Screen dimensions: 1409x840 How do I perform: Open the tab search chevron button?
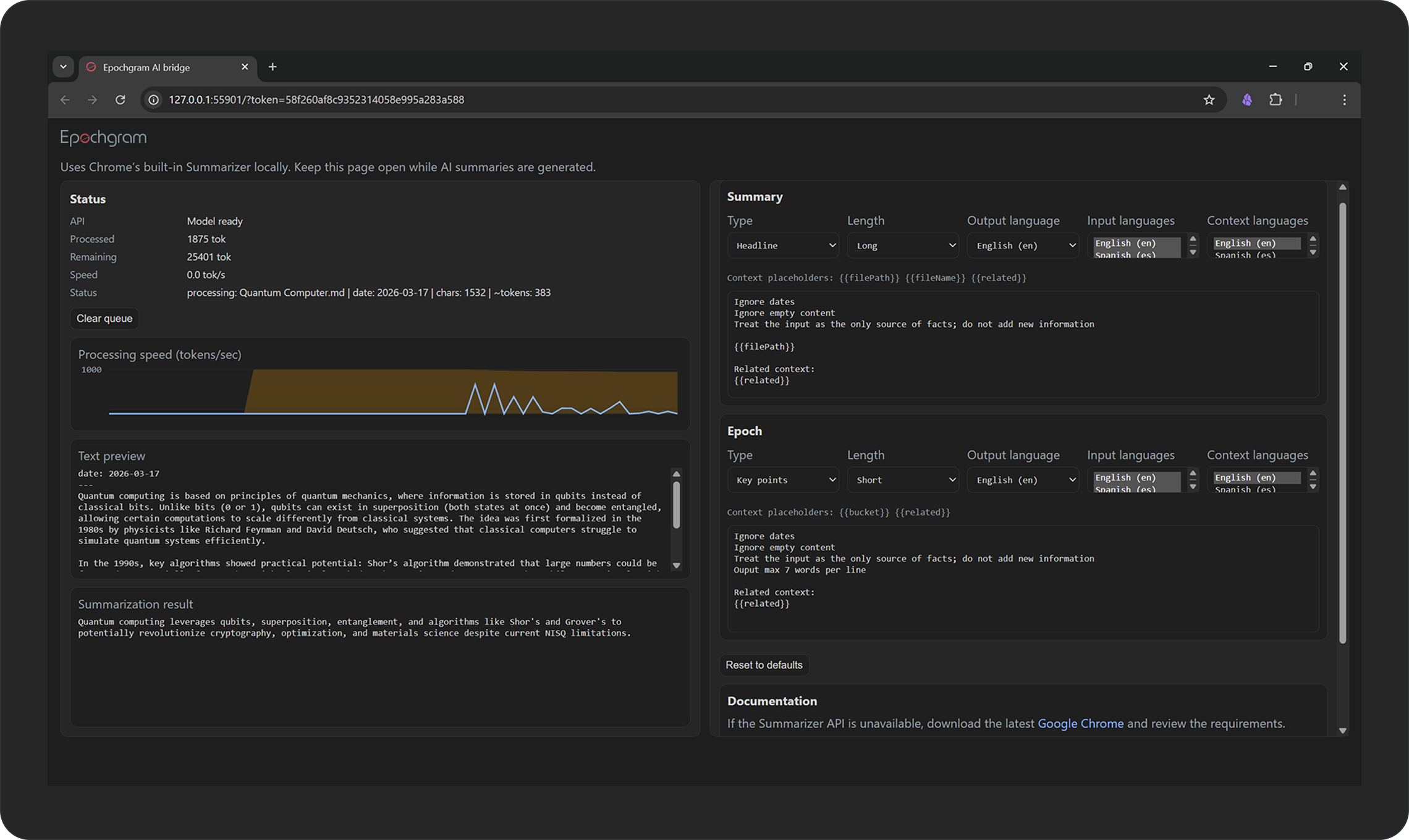63,67
